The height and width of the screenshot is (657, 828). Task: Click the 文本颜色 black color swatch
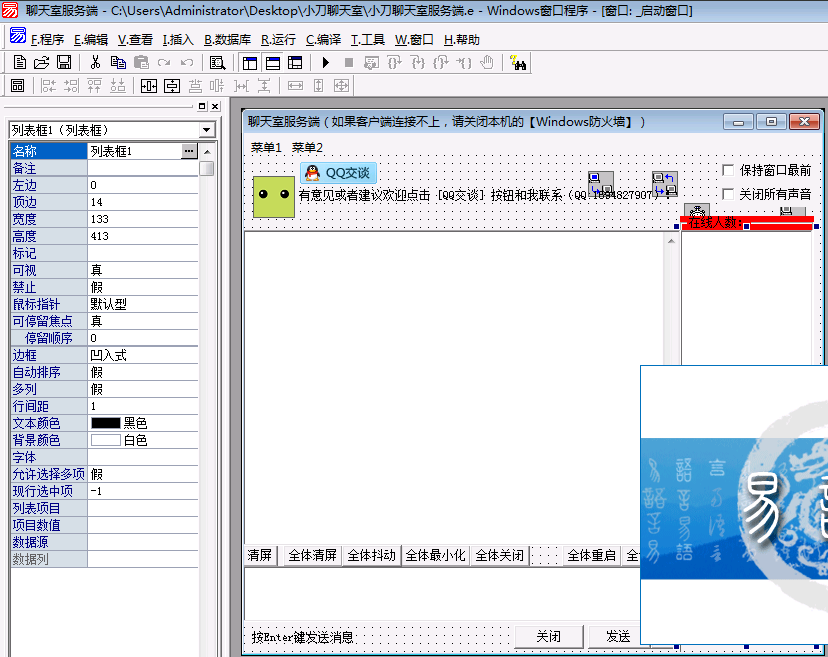(106, 423)
